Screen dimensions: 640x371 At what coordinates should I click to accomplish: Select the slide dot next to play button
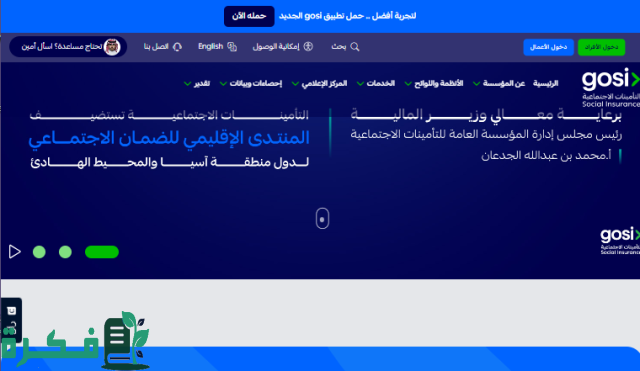click(x=39, y=252)
